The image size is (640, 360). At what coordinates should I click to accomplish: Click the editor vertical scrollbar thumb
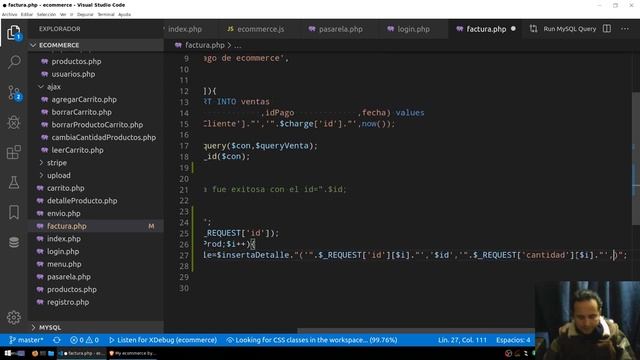(x=636, y=158)
